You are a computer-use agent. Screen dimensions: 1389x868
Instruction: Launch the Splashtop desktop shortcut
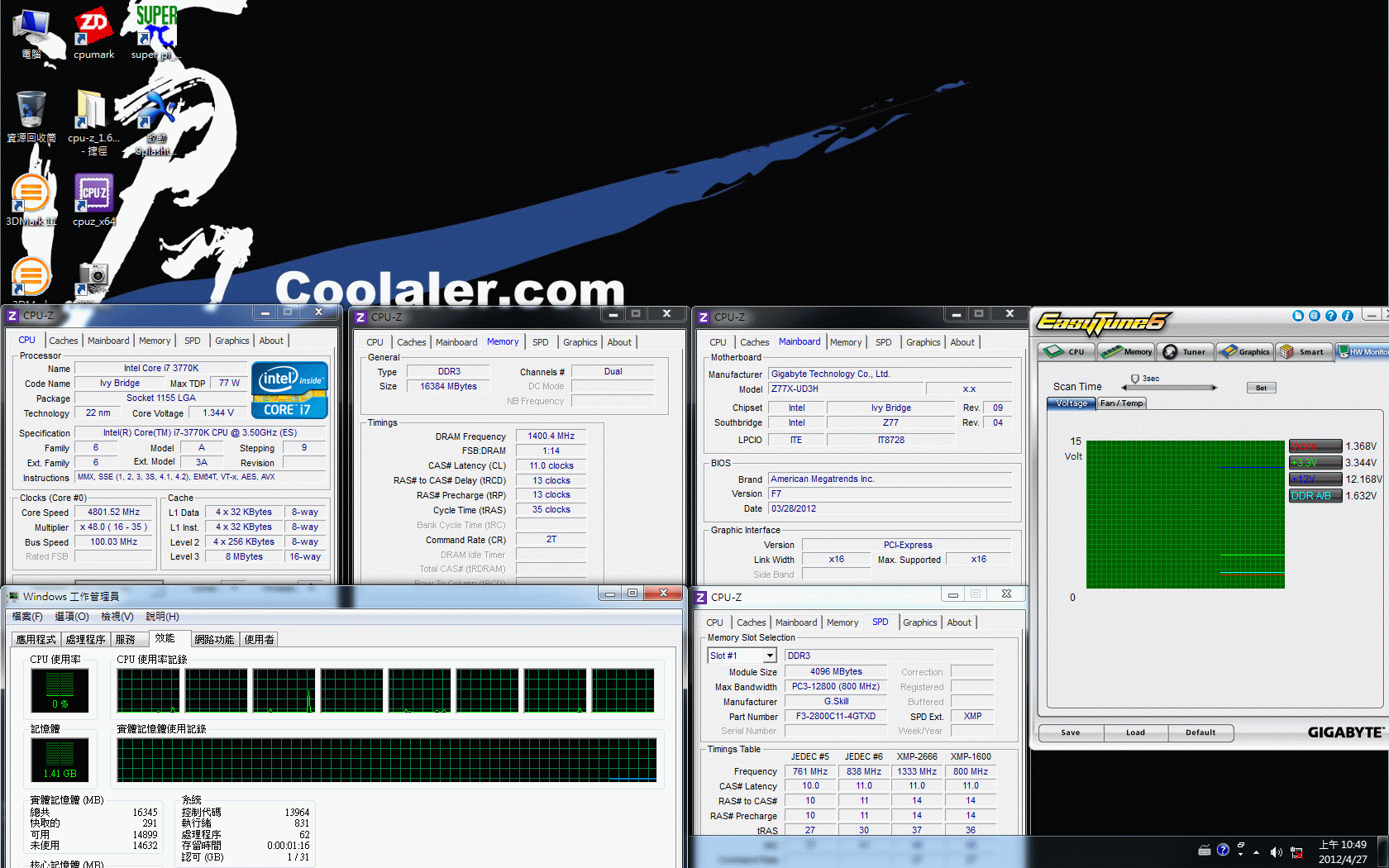tap(155, 122)
